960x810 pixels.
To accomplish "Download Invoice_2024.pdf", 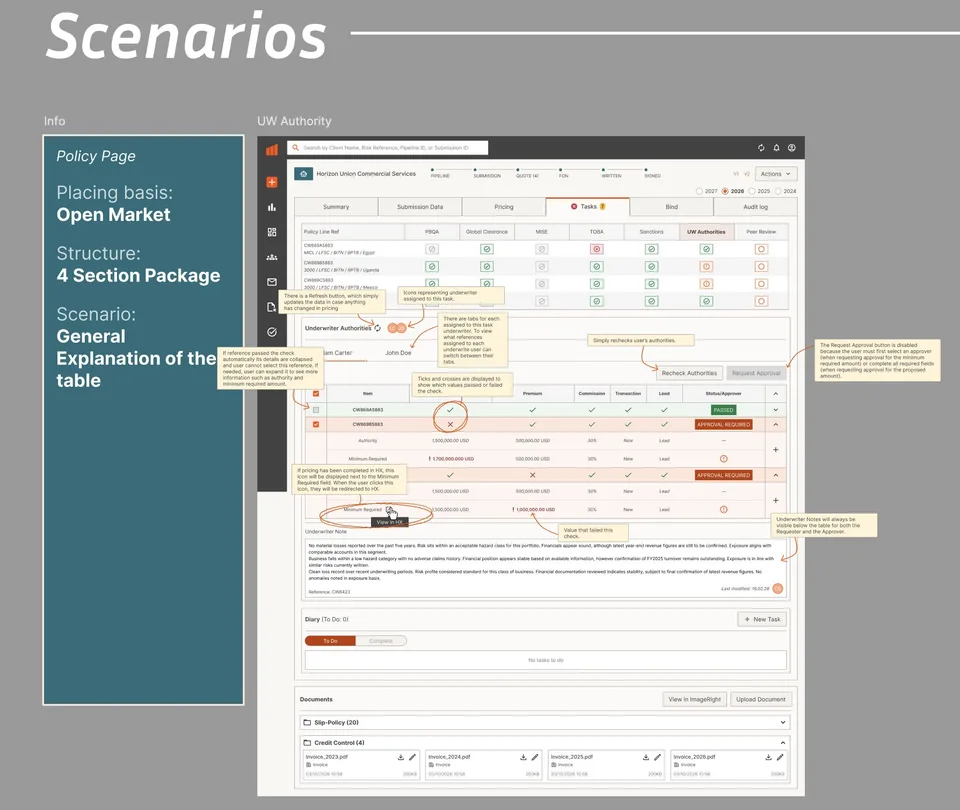I will pos(523,757).
